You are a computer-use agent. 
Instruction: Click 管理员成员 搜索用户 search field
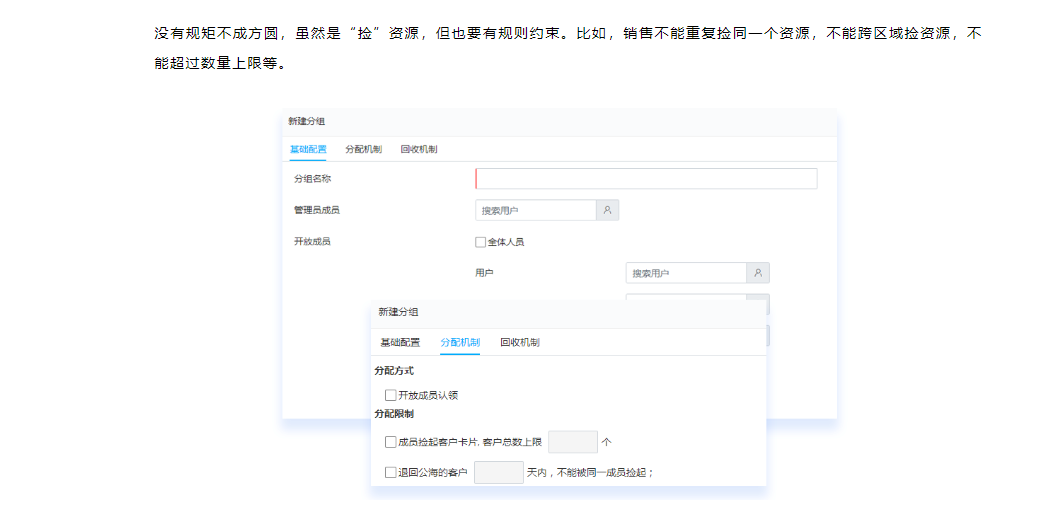536,210
